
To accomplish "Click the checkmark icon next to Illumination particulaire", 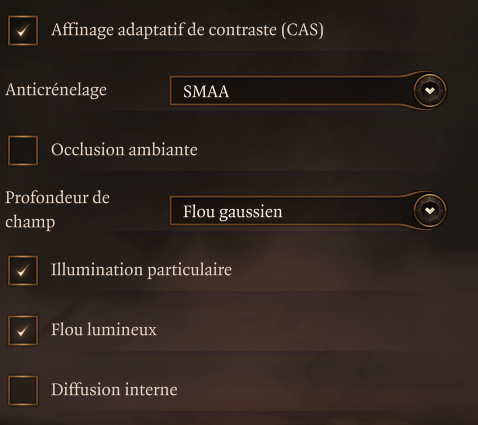I will [23, 270].
